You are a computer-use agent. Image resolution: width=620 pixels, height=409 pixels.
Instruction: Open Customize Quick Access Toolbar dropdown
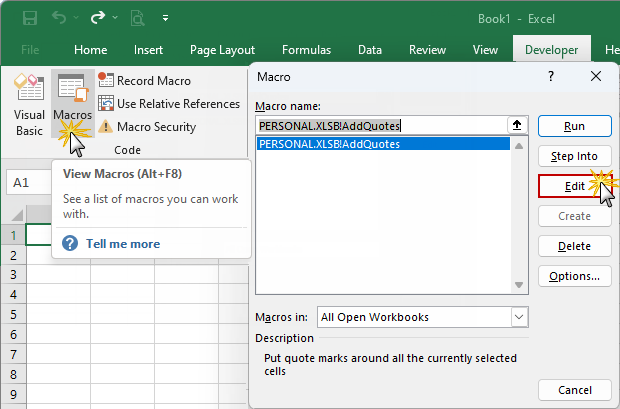coord(165,18)
